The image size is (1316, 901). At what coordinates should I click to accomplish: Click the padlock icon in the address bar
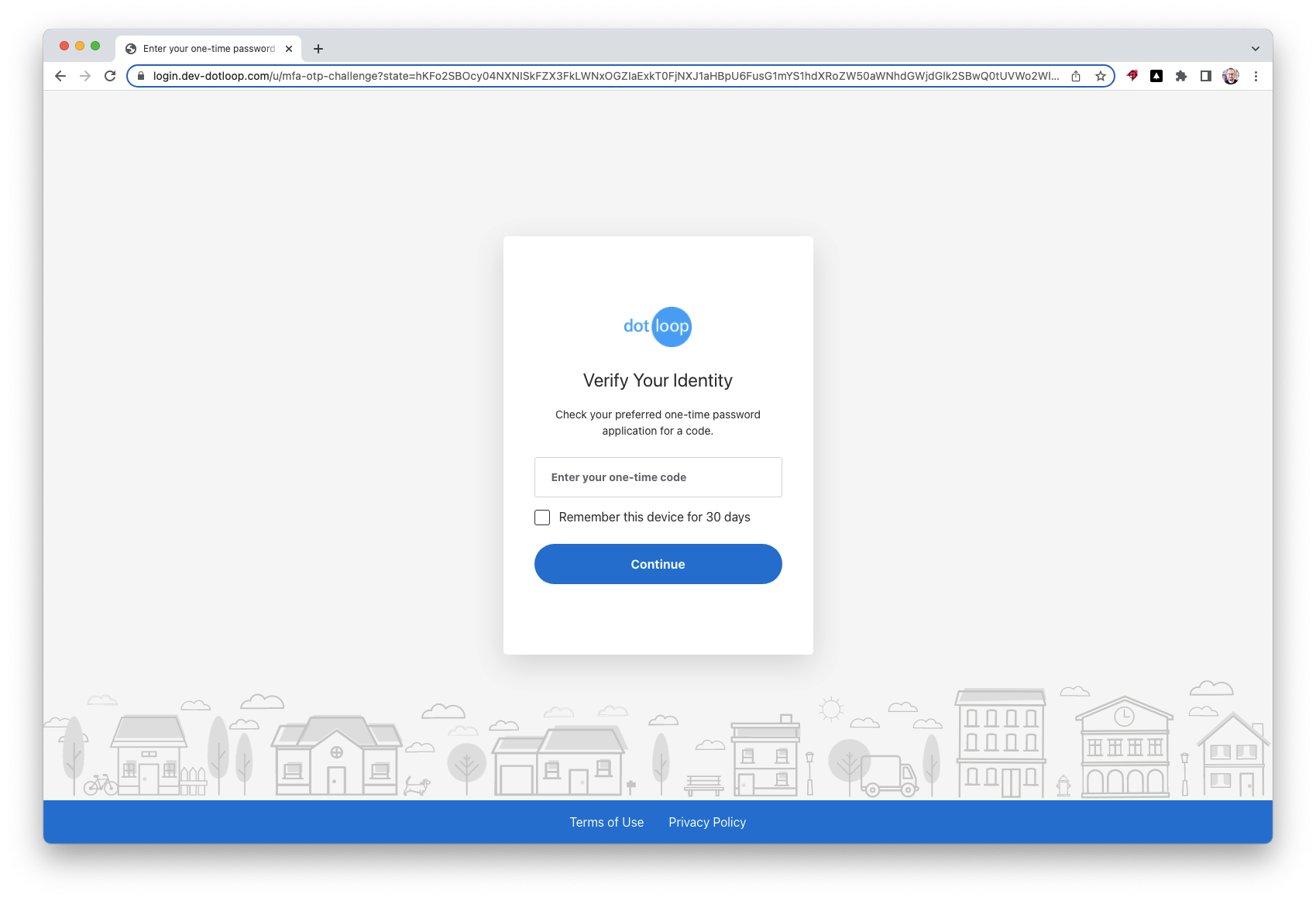tap(140, 76)
